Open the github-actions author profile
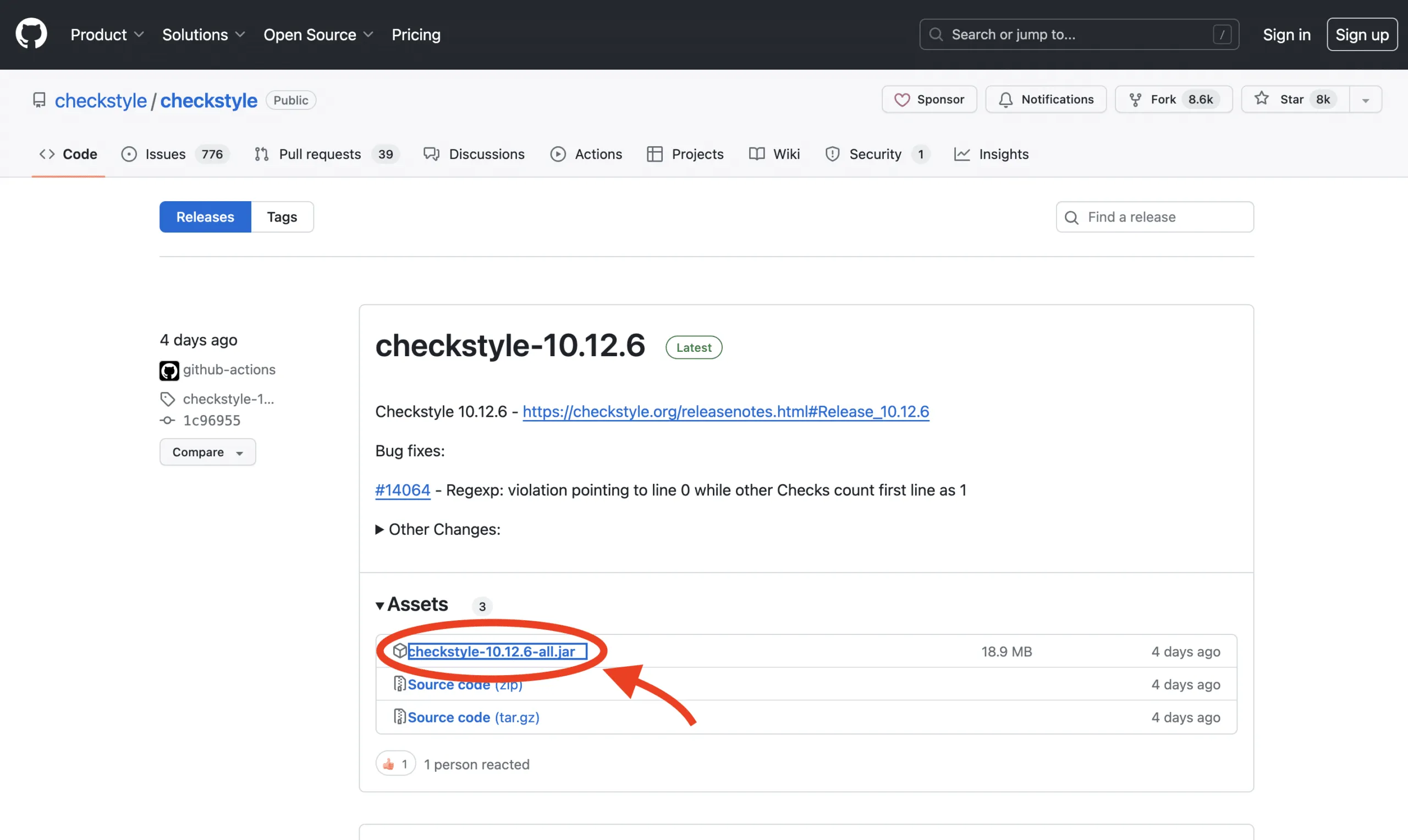 point(229,369)
